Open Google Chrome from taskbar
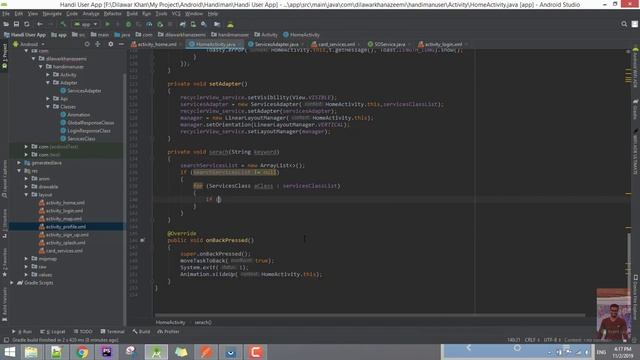640x360 pixels. click(x=82, y=352)
